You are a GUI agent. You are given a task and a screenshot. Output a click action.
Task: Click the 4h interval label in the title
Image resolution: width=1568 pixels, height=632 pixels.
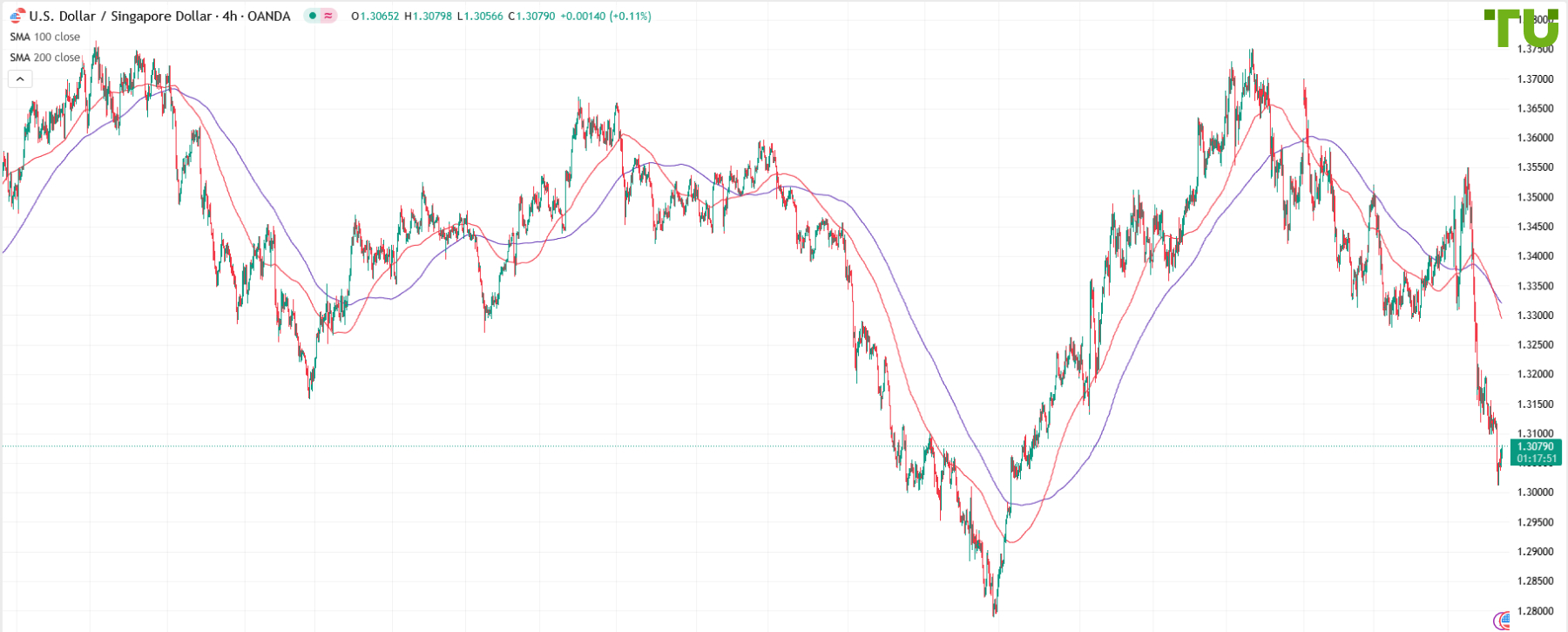229,16
